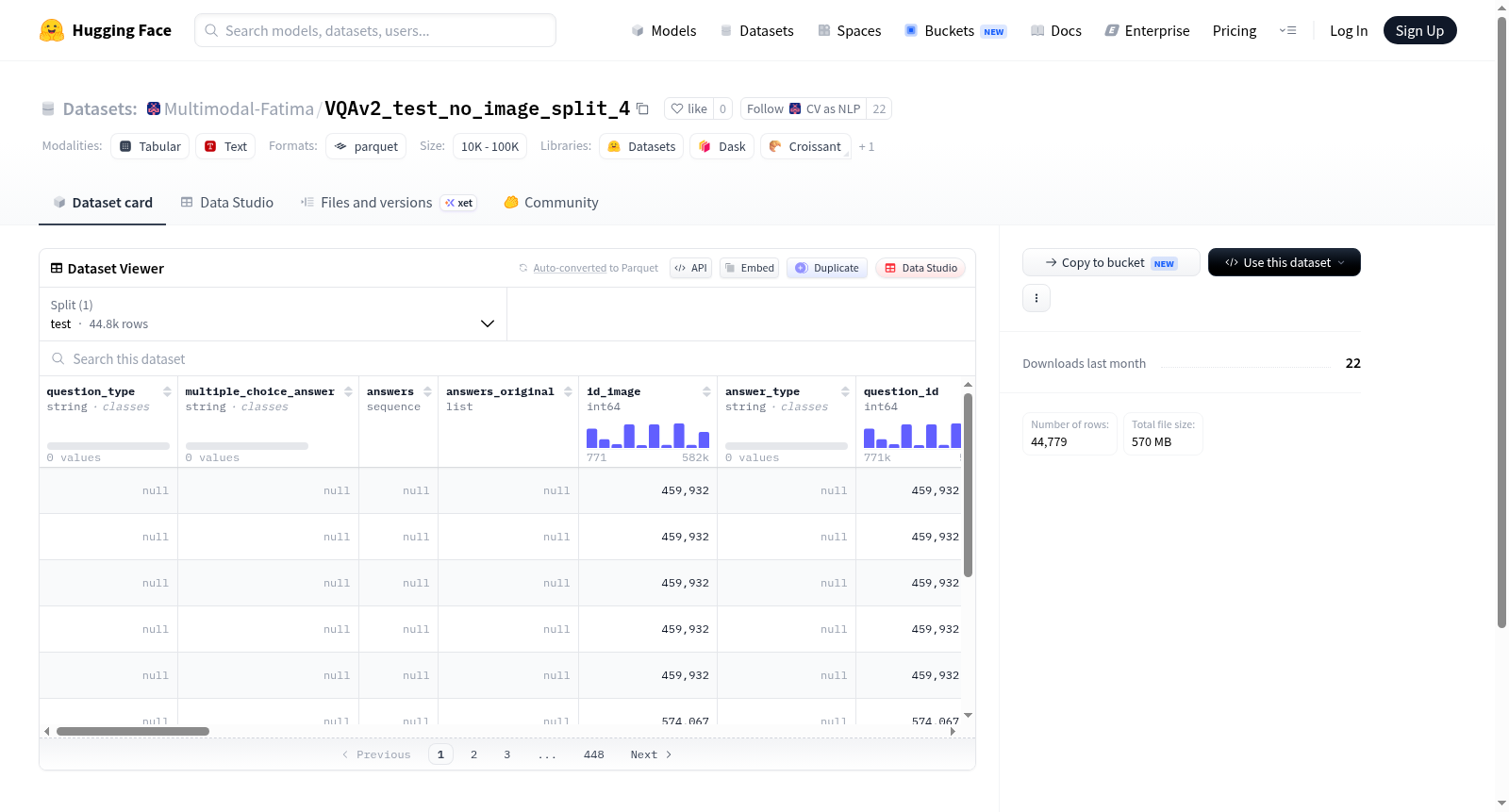Open Data Studio from viewer header
Image resolution: width=1509 pixels, height=812 pixels.
[x=920, y=268]
